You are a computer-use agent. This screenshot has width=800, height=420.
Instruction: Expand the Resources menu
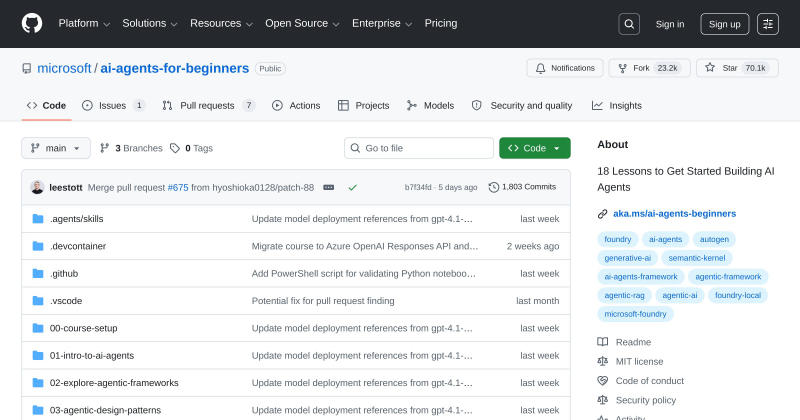[221, 23]
